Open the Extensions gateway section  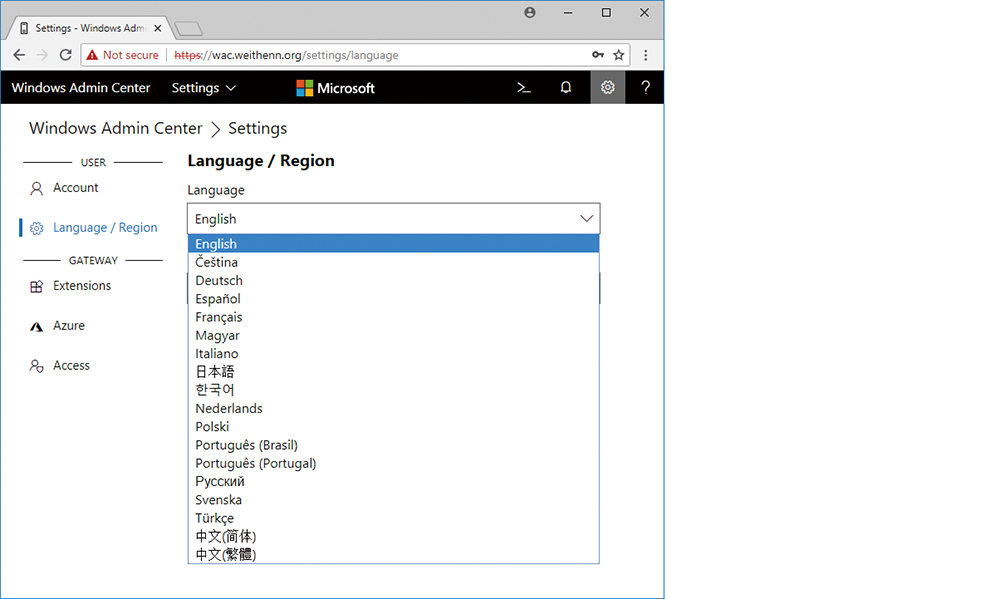coord(81,286)
